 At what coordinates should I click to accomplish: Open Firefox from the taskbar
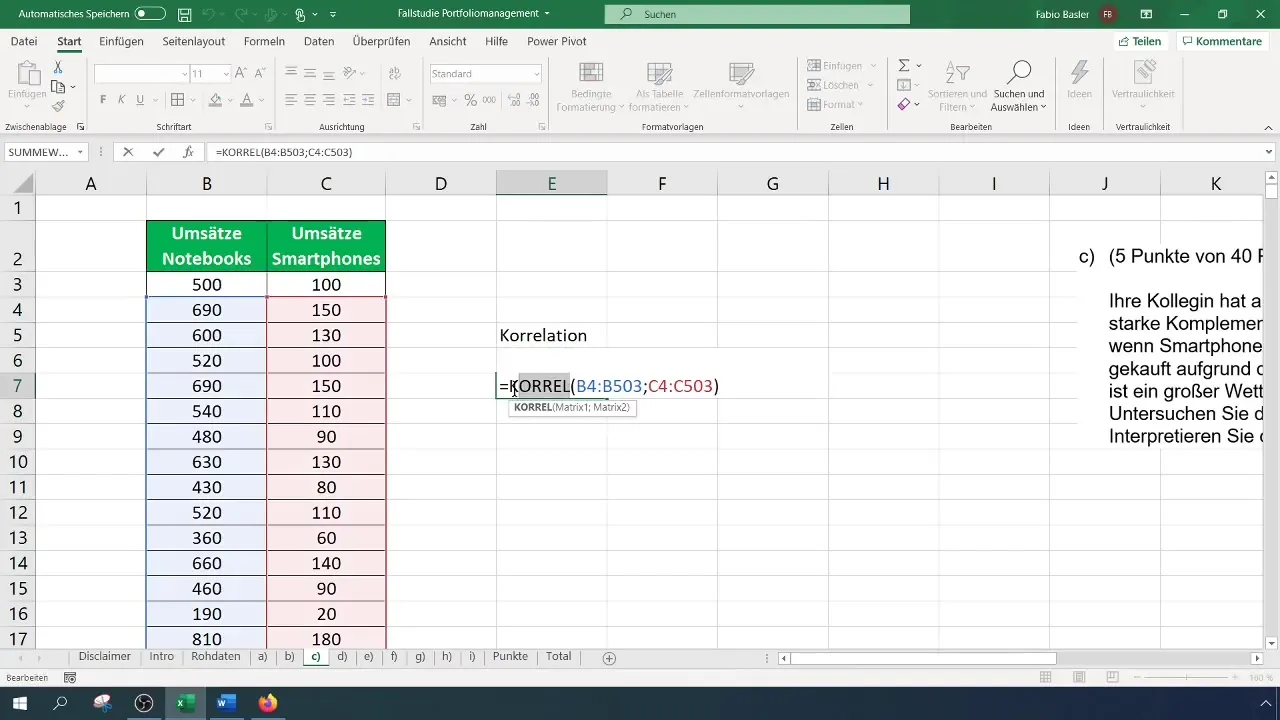coord(267,703)
